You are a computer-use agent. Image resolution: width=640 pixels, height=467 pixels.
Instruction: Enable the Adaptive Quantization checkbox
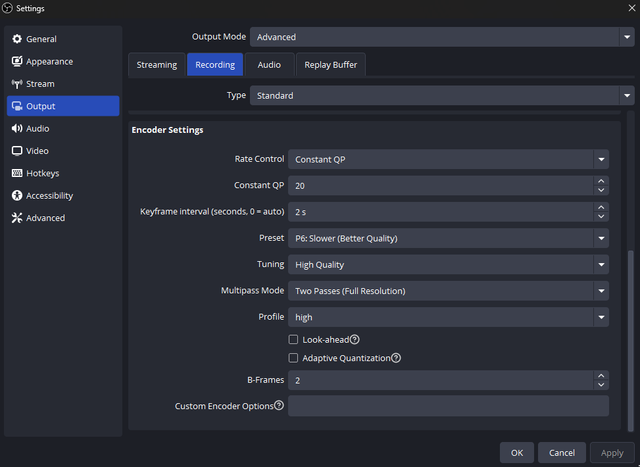(x=293, y=358)
